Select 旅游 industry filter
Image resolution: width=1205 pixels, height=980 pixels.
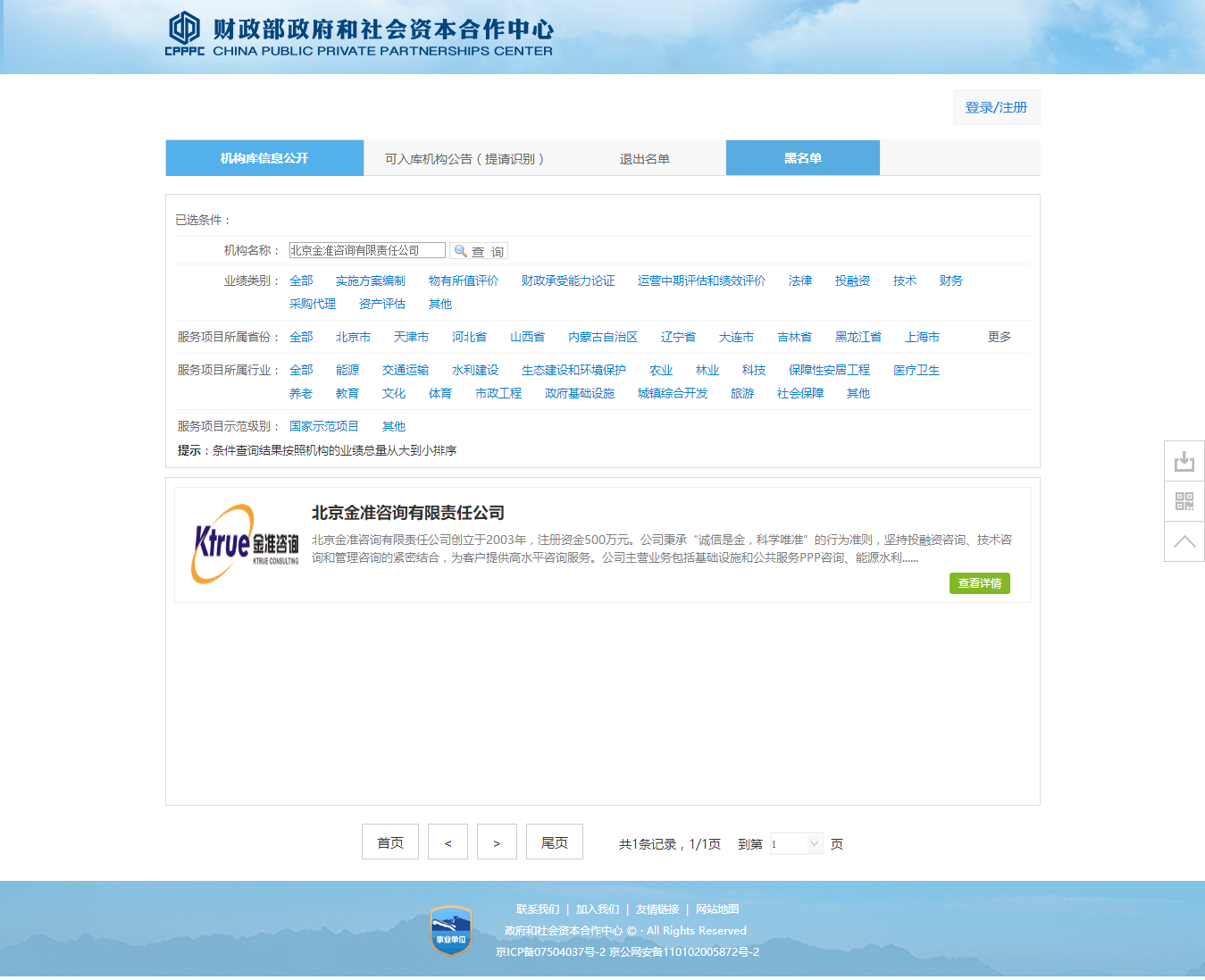pos(742,393)
